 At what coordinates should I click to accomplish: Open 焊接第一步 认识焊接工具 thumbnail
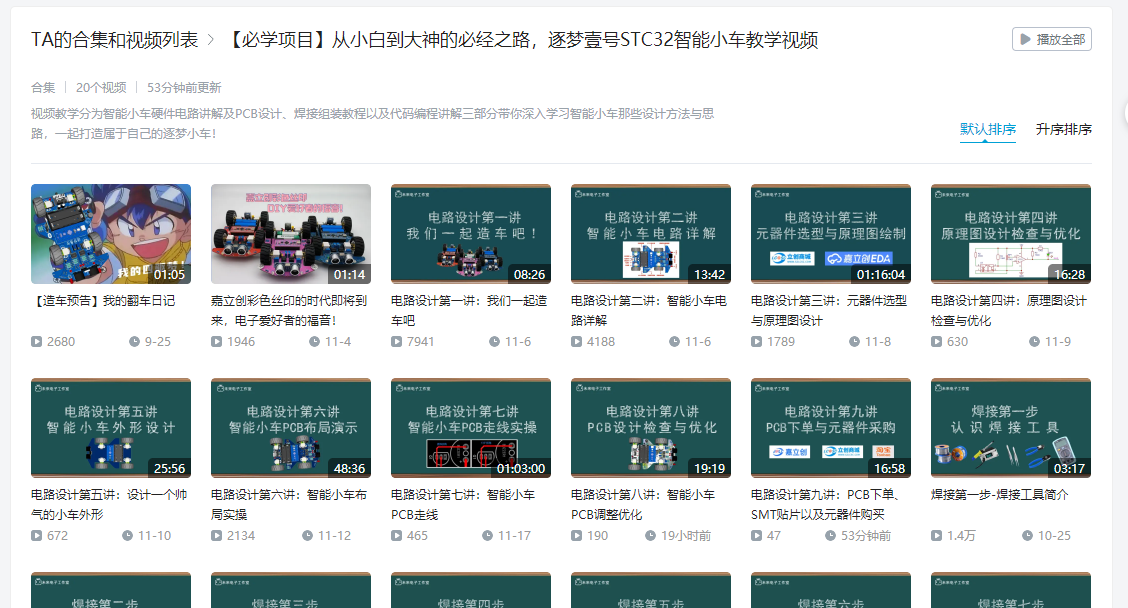1011,428
